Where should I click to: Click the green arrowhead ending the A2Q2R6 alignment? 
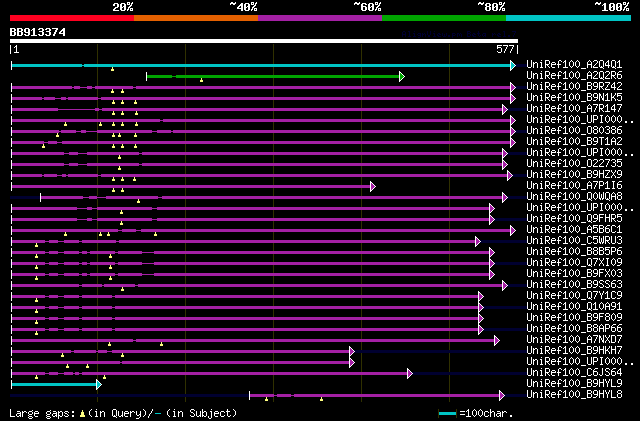(402, 76)
